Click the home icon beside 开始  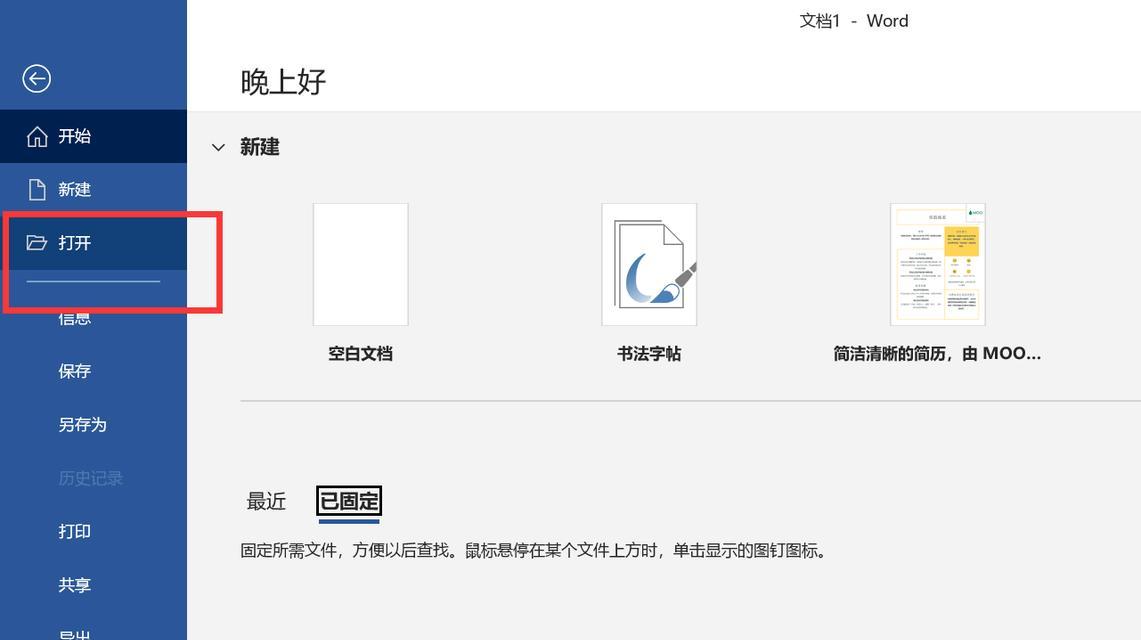[37, 136]
